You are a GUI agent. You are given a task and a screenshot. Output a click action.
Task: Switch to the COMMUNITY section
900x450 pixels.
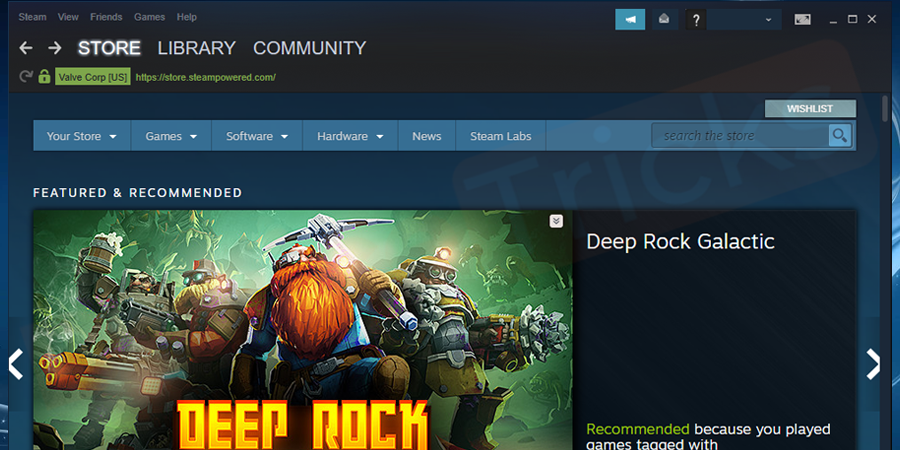[x=309, y=48]
